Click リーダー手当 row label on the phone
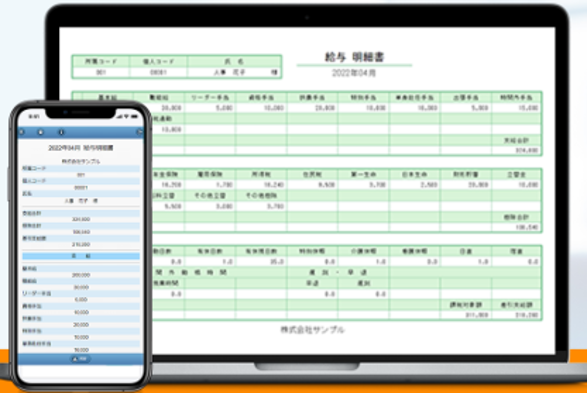 (x=37, y=293)
